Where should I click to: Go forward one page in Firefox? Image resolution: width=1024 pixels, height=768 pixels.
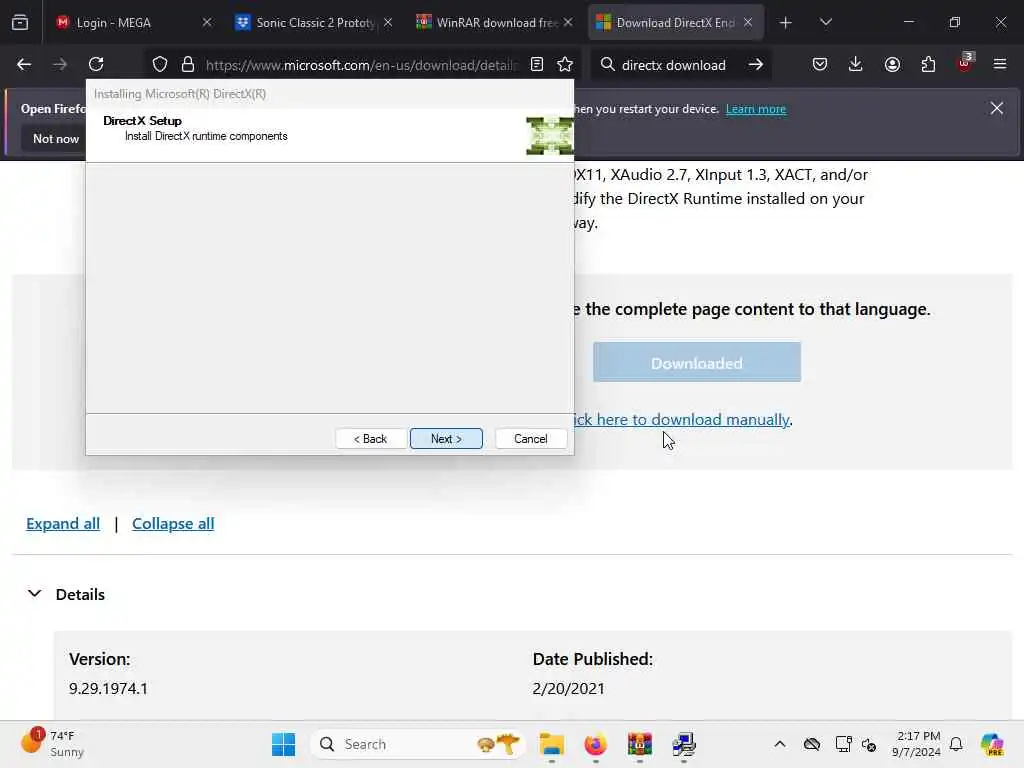[x=59, y=64]
